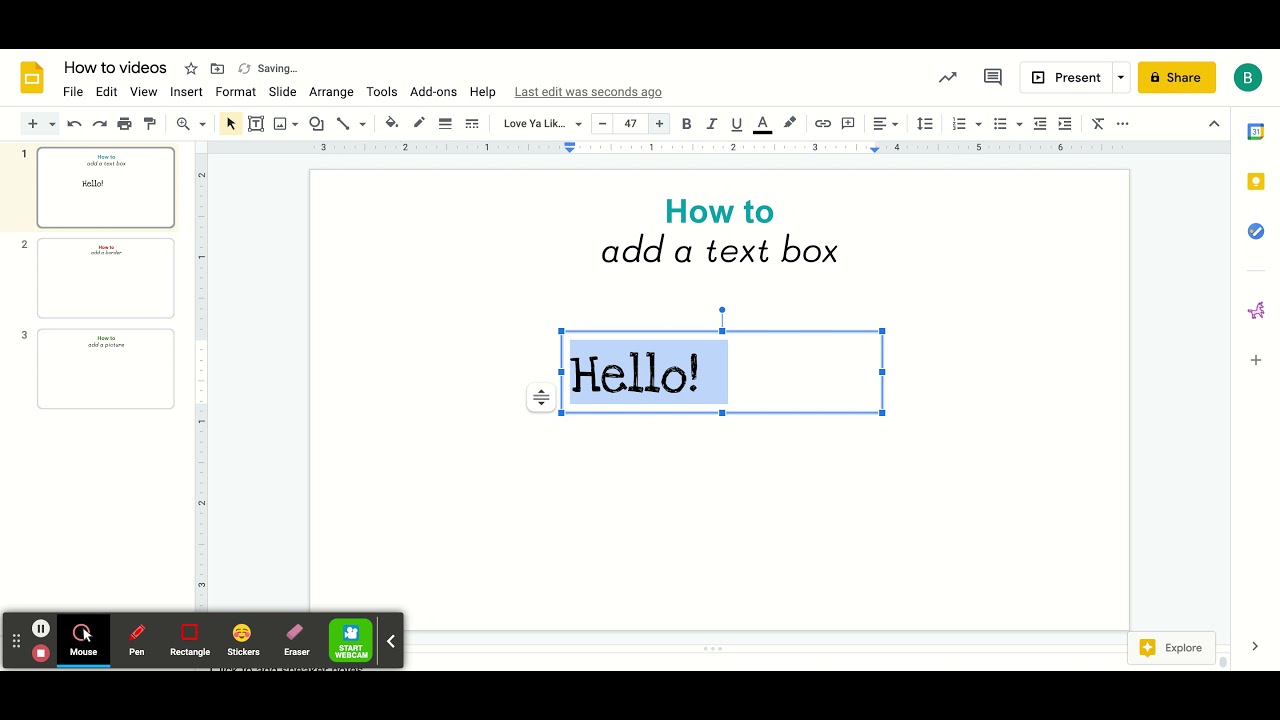Activate the Paint format roller tool
Screen dimensions: 1280x720
pyautogui.click(x=150, y=124)
